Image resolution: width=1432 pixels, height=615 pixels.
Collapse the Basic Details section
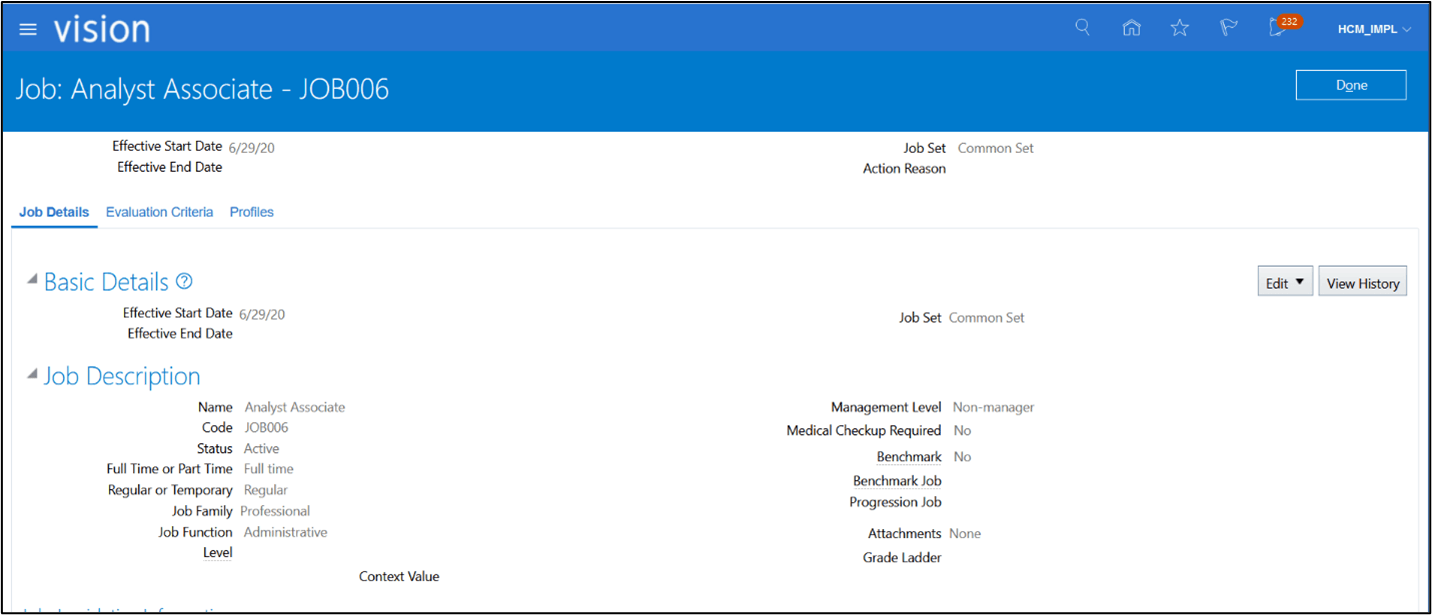[31, 280]
